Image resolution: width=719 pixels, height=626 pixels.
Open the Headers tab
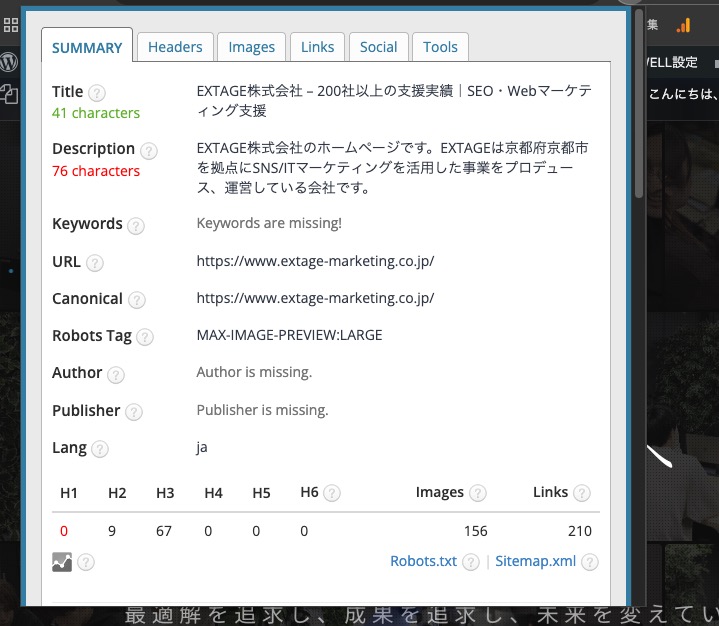(175, 47)
